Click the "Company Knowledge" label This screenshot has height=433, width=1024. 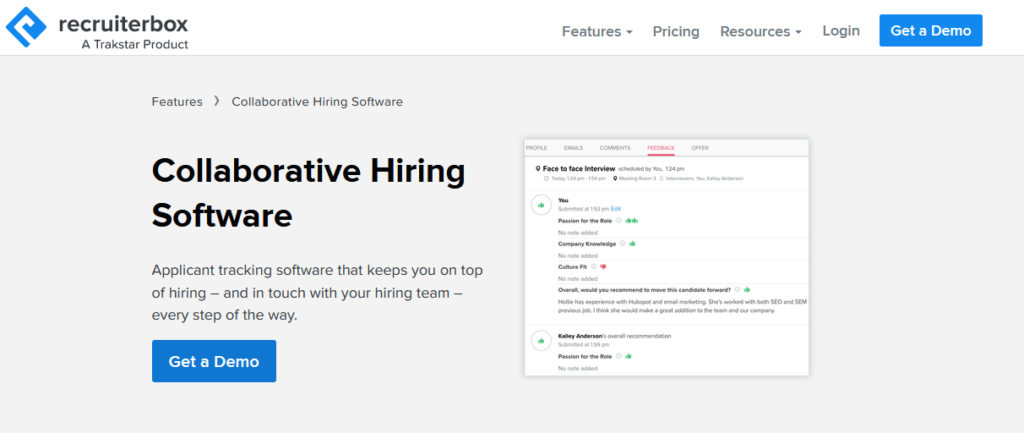click(587, 244)
